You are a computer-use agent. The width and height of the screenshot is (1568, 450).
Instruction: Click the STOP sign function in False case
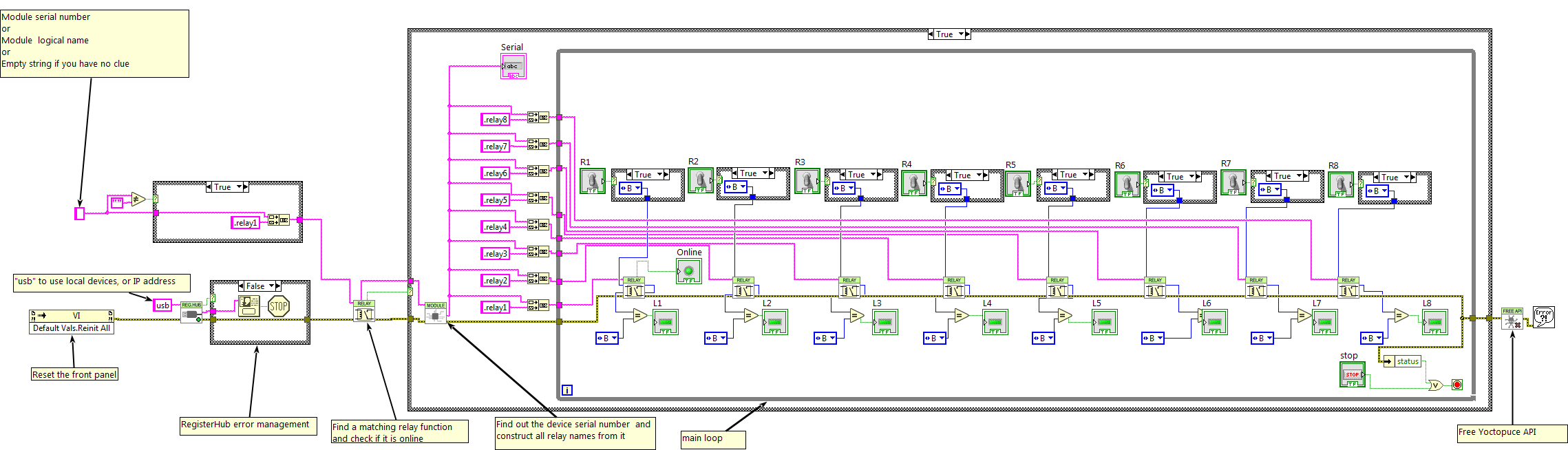[278, 306]
